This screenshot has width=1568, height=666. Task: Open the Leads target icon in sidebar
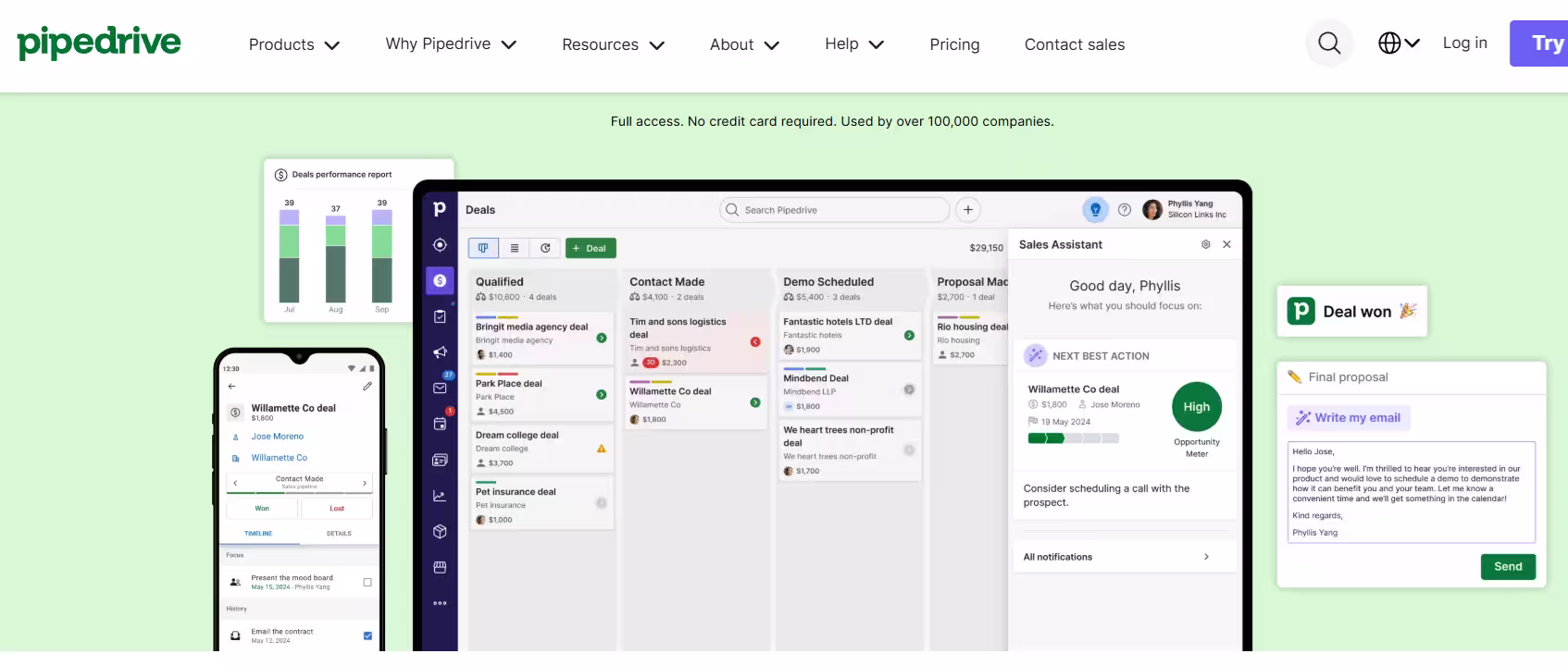click(440, 245)
